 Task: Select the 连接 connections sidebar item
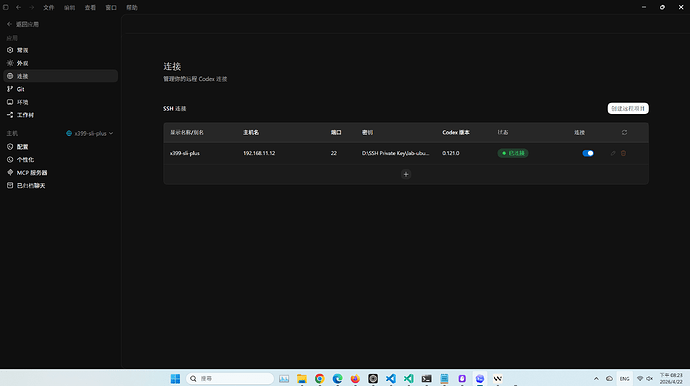tap(60, 76)
